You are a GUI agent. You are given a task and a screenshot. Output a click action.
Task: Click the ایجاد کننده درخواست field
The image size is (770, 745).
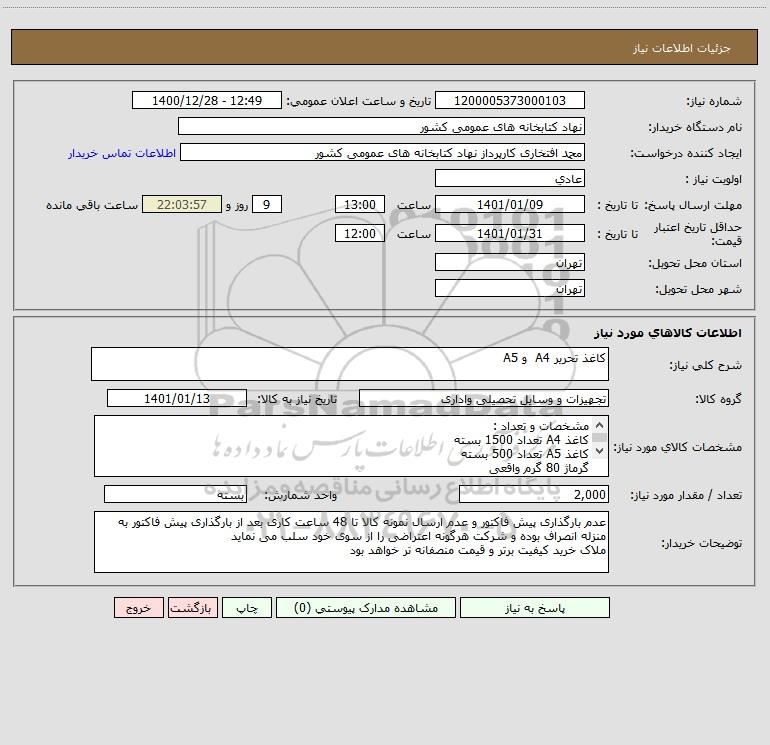pos(383,152)
